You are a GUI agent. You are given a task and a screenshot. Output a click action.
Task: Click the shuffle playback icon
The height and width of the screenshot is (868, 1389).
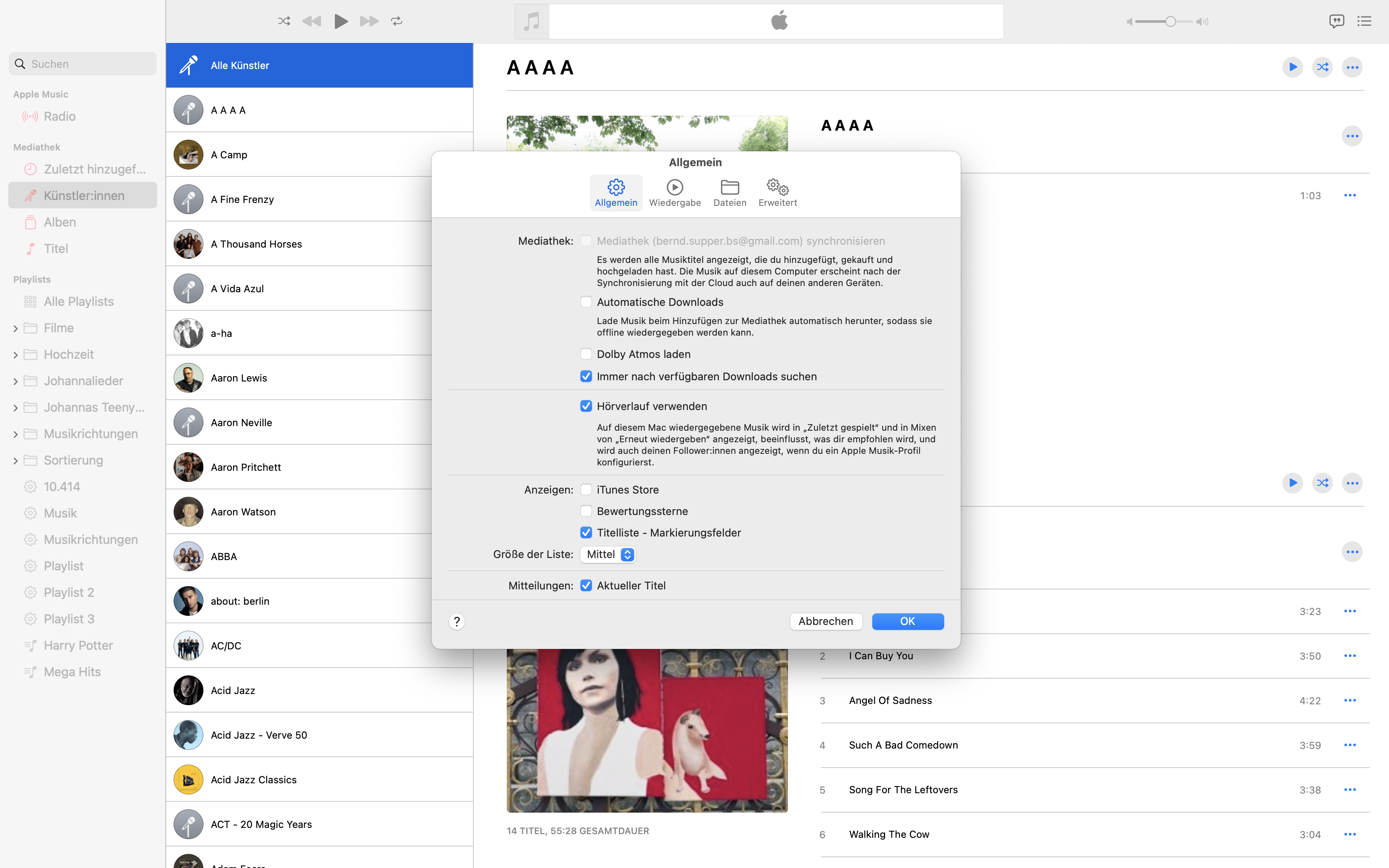tap(284, 21)
